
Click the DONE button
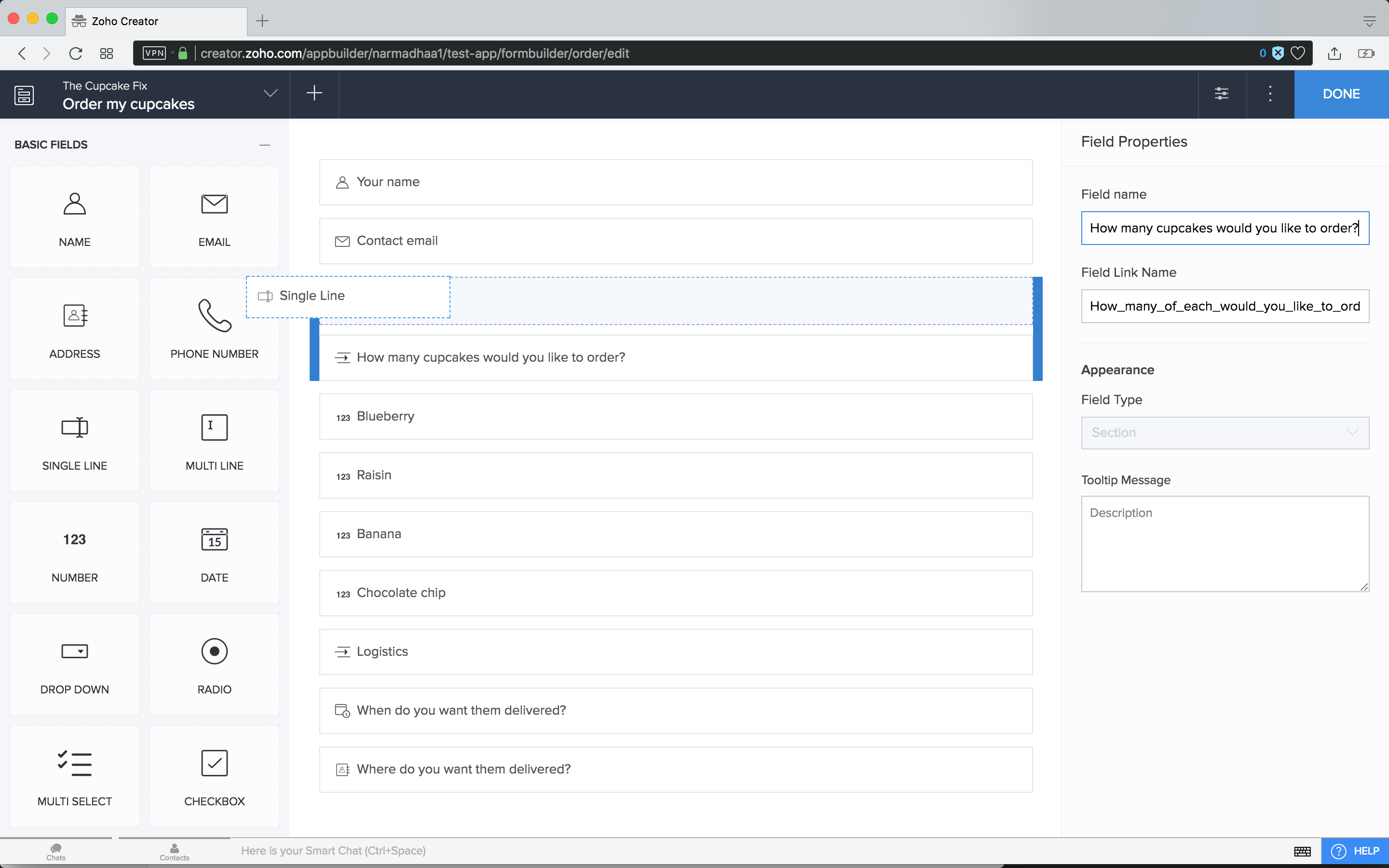click(1341, 94)
